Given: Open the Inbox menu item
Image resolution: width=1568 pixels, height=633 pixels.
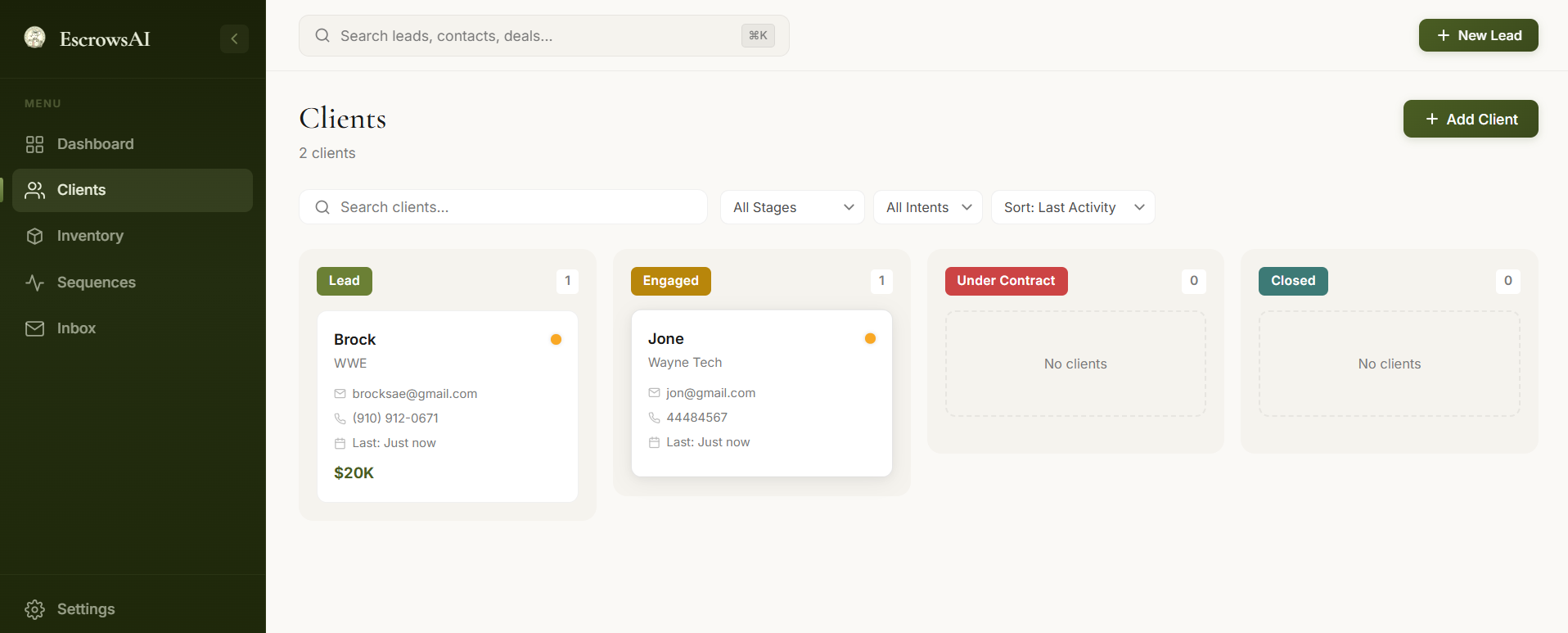Looking at the screenshot, I should click(133, 328).
